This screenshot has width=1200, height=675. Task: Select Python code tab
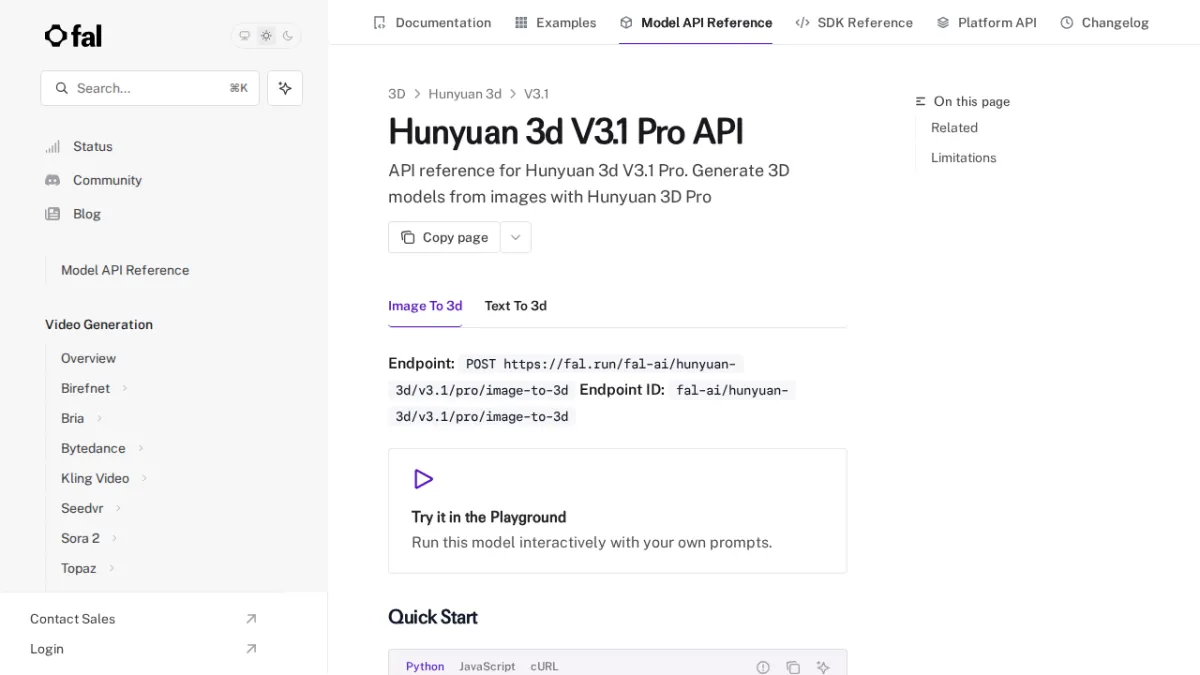point(425,666)
